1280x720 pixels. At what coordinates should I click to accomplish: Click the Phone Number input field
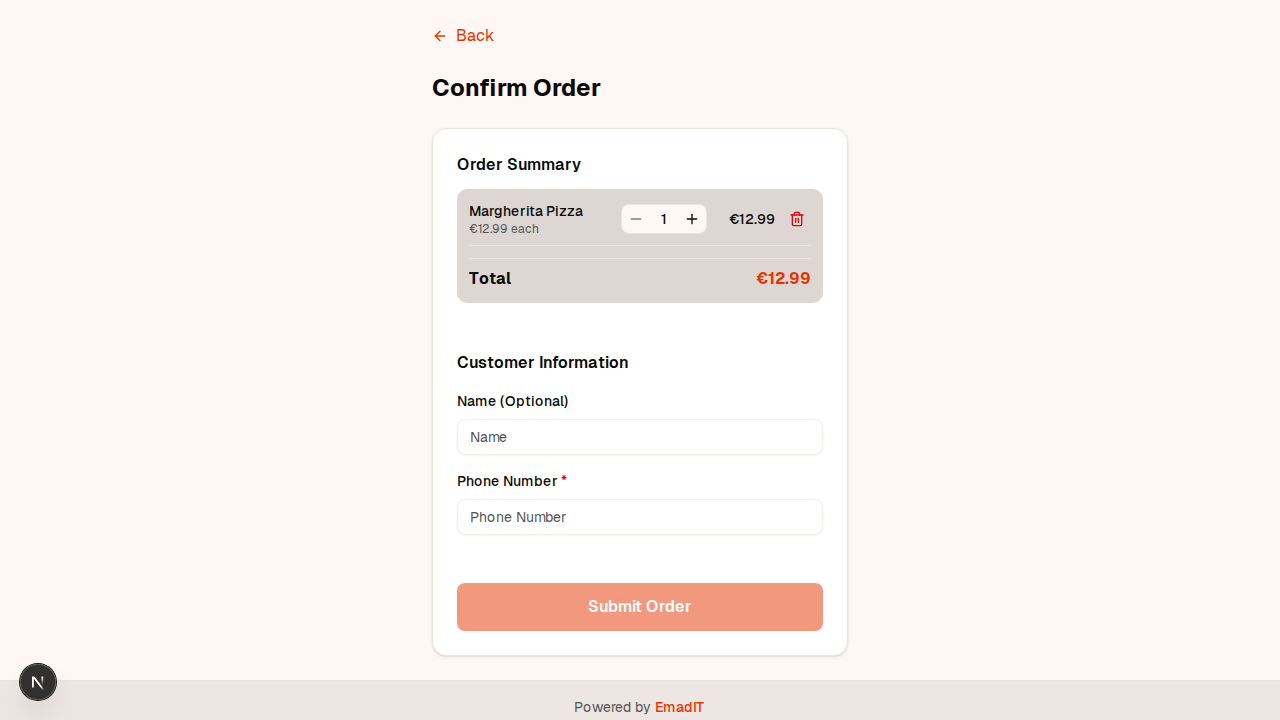click(639, 517)
